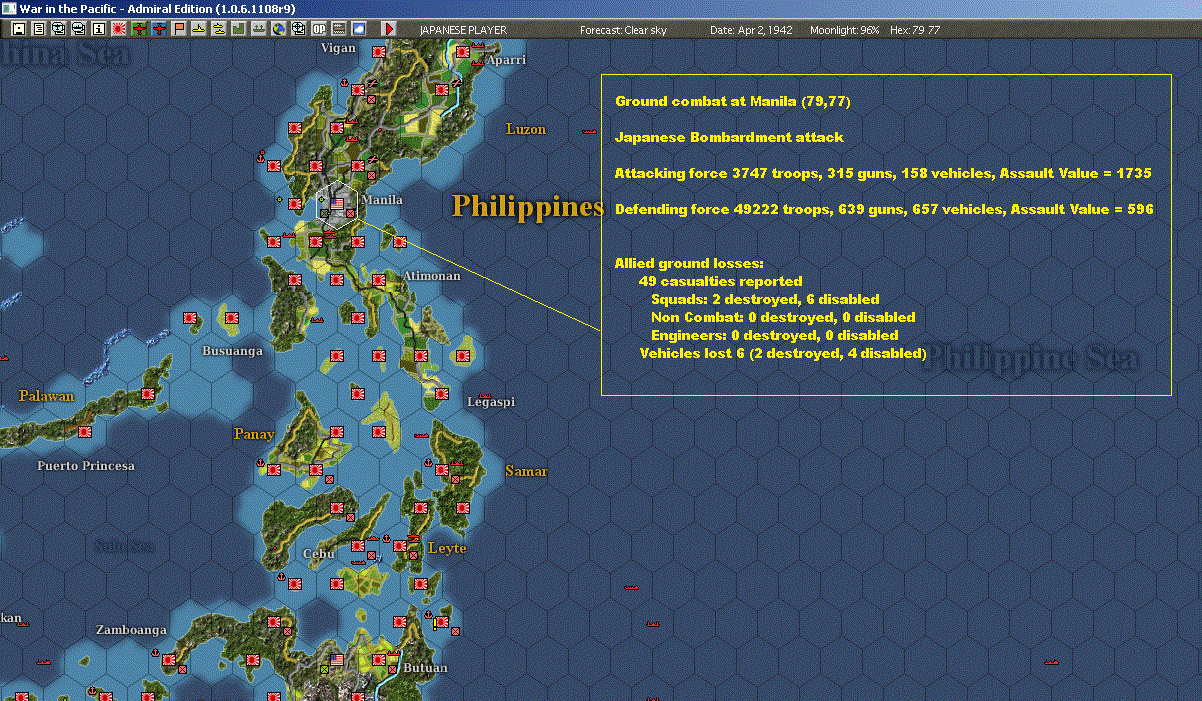Click the green base toolbar icon
Viewport: 1202px width, 701px height.
[239, 30]
